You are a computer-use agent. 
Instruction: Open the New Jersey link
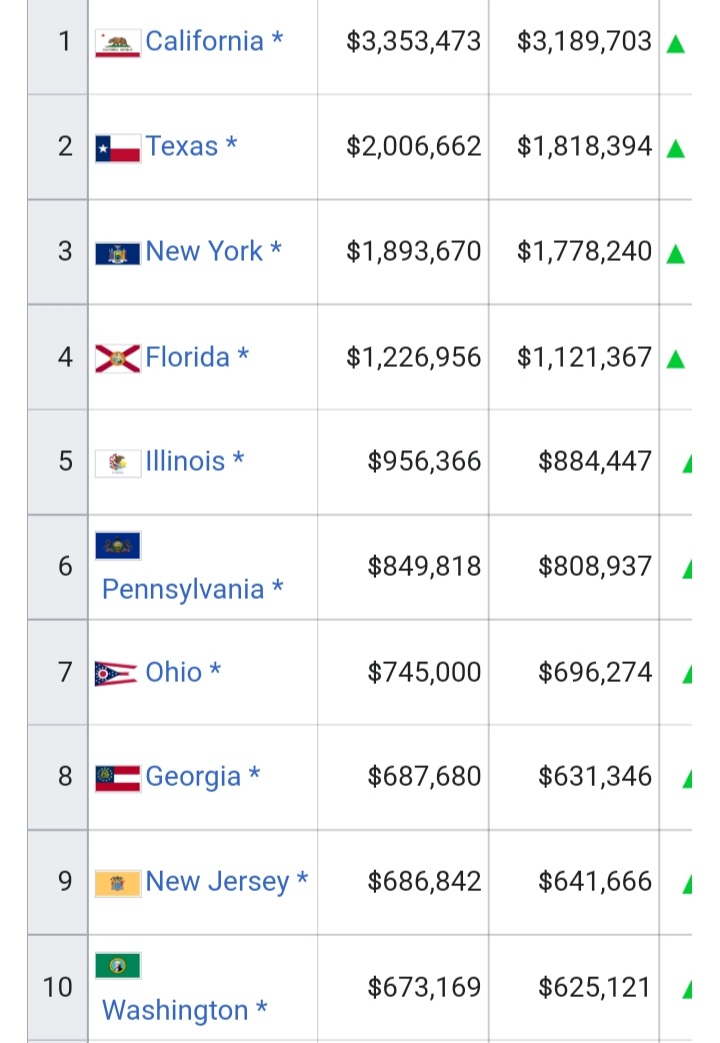217,881
